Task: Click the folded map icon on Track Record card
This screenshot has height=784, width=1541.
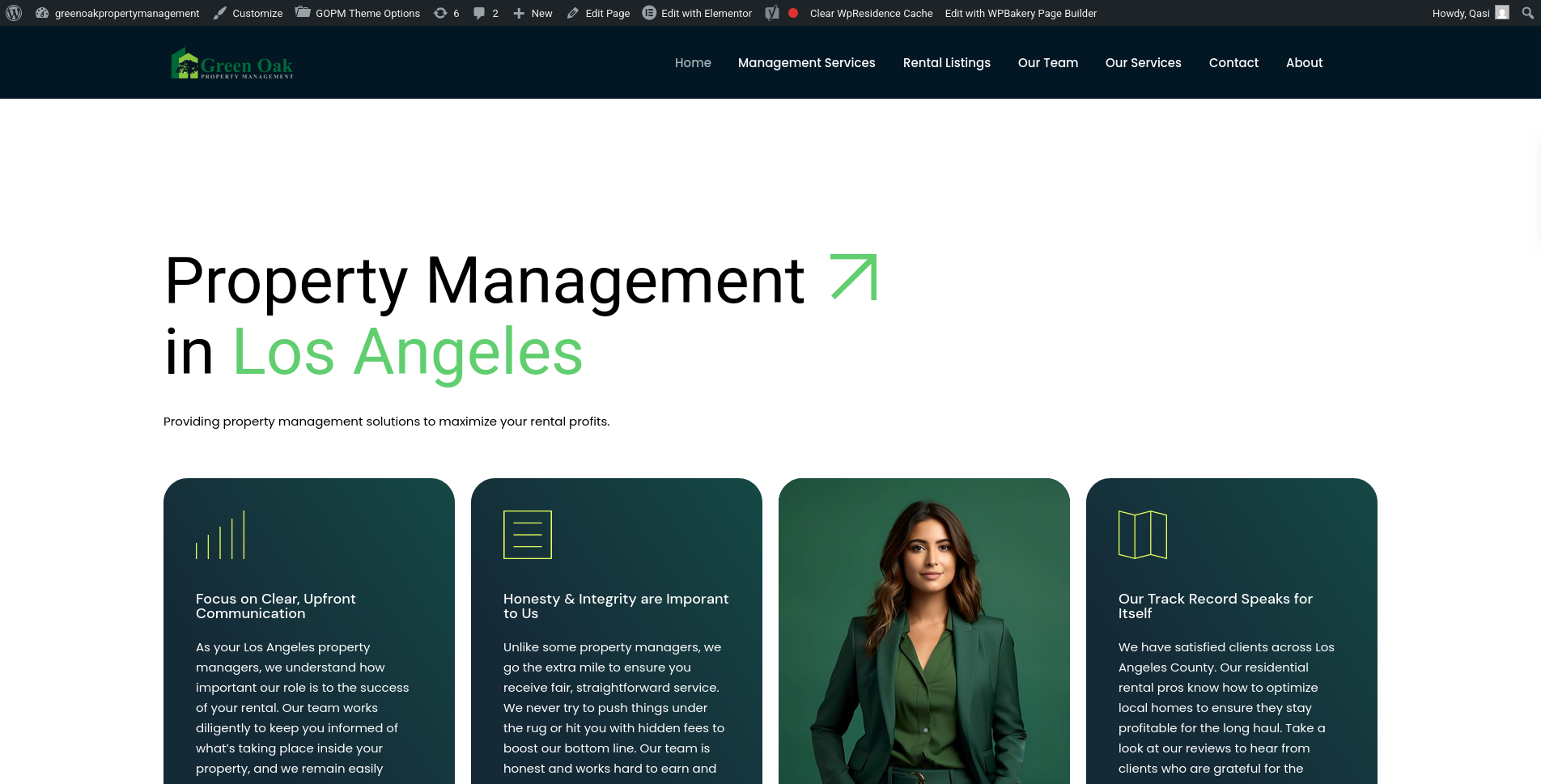Action: (x=1142, y=535)
